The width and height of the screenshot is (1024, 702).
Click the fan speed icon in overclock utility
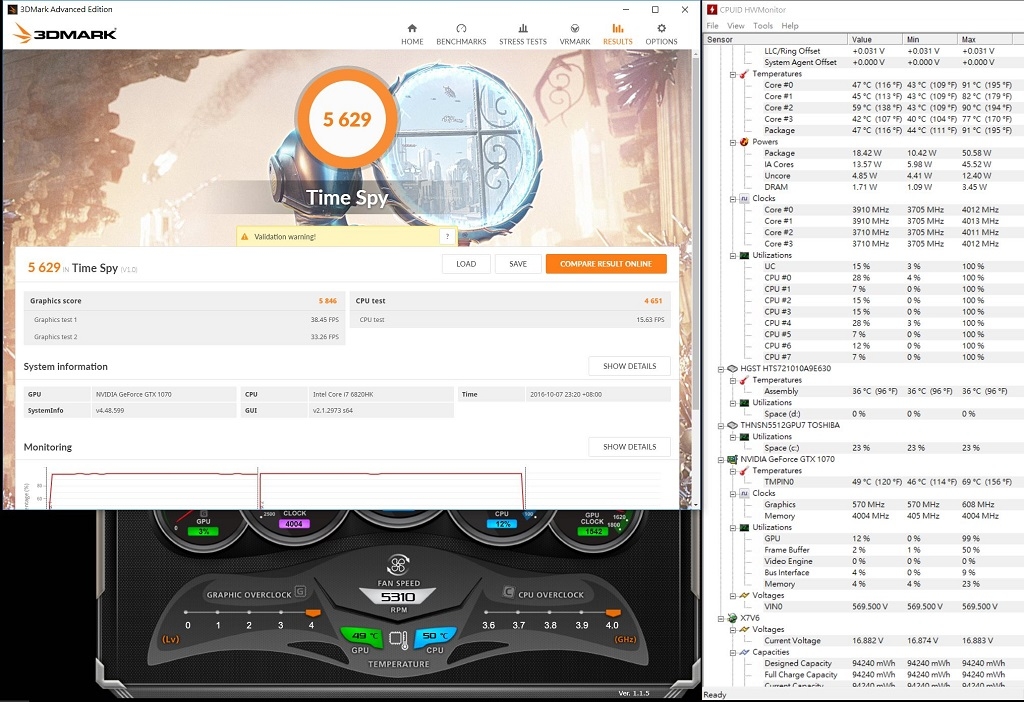(398, 565)
